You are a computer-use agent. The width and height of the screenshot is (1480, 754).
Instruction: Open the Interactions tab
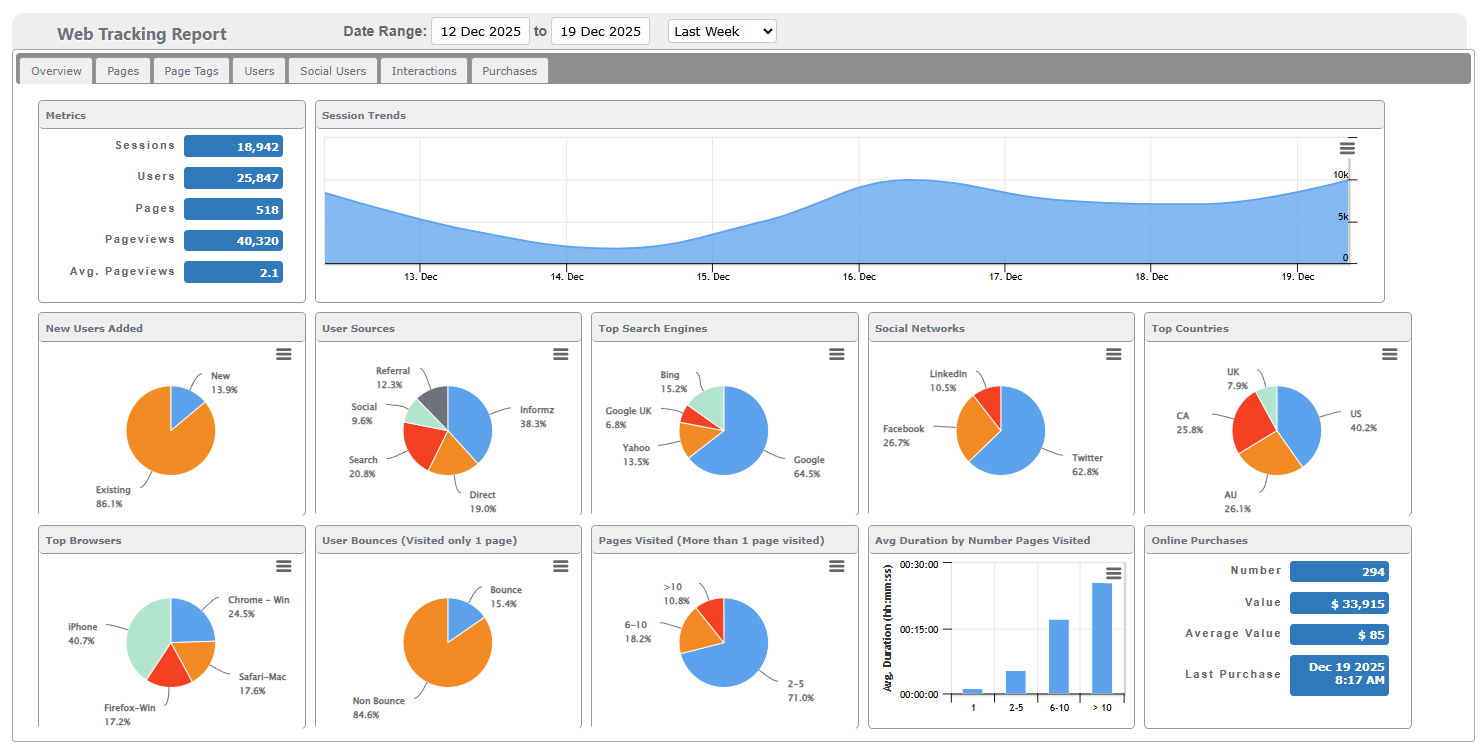[424, 70]
